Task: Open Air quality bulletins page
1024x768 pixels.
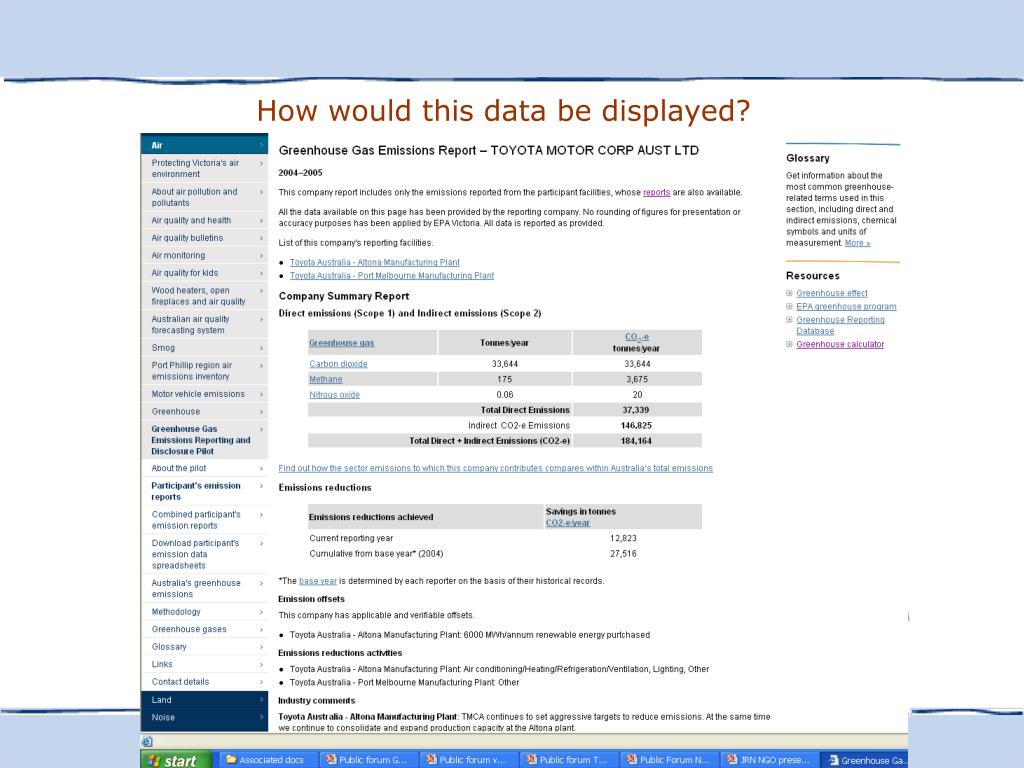Action: pos(204,238)
